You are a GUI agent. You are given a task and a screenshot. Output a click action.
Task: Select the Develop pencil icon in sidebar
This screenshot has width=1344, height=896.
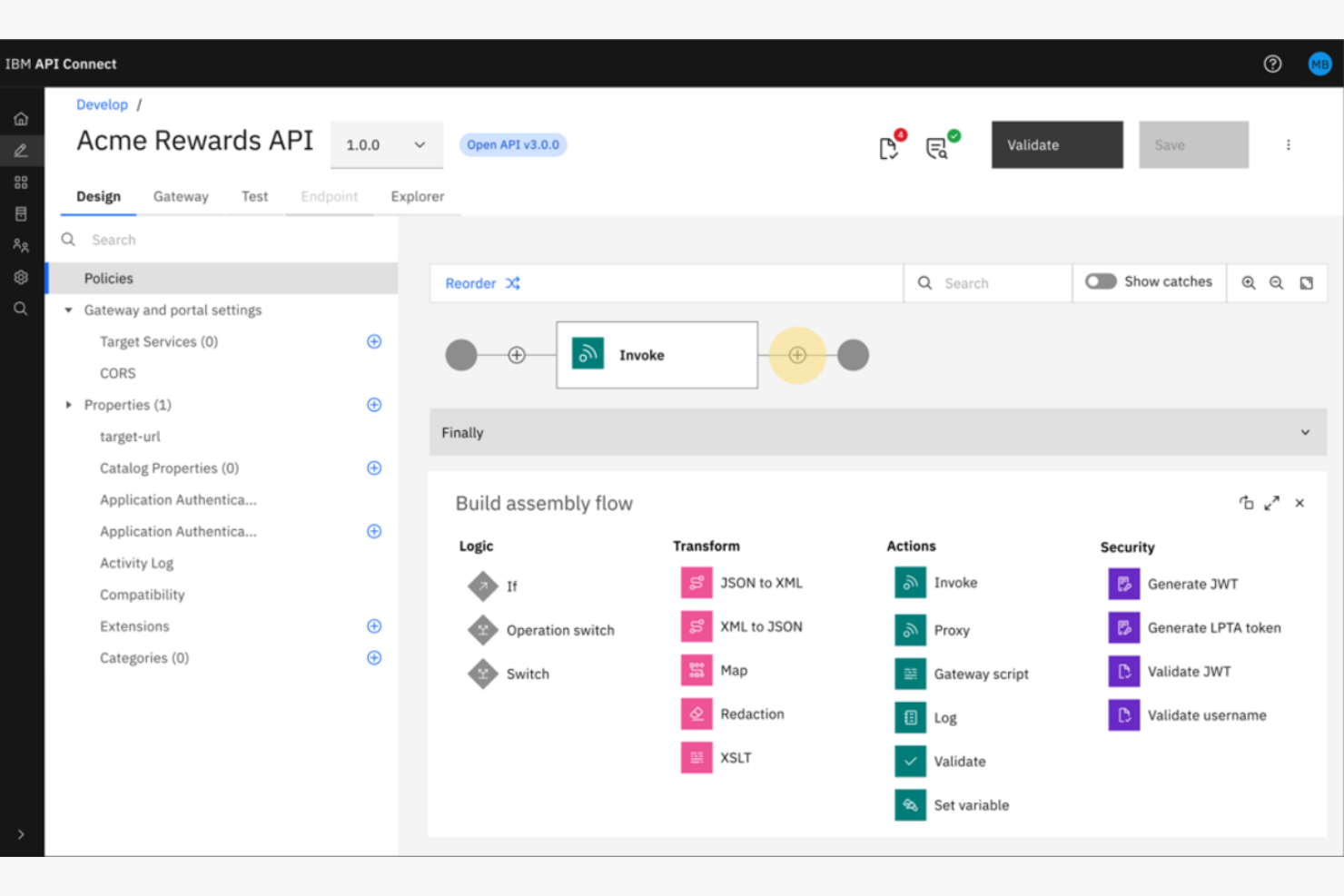click(21, 151)
